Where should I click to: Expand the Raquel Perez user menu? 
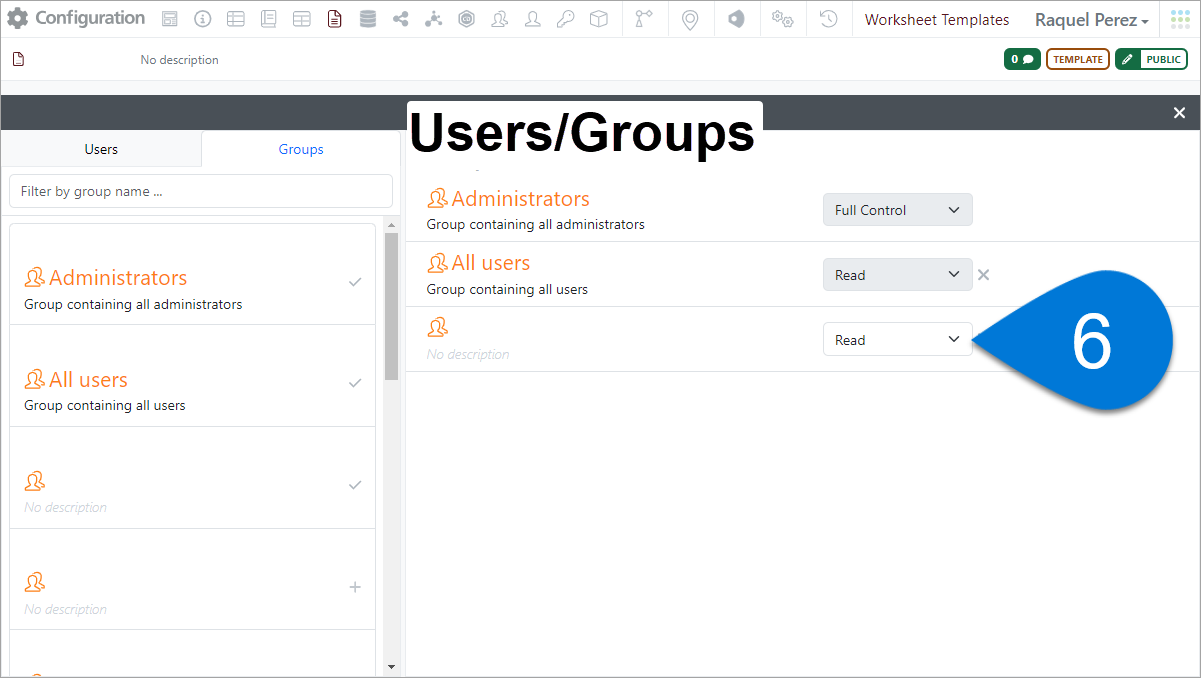1091,20
